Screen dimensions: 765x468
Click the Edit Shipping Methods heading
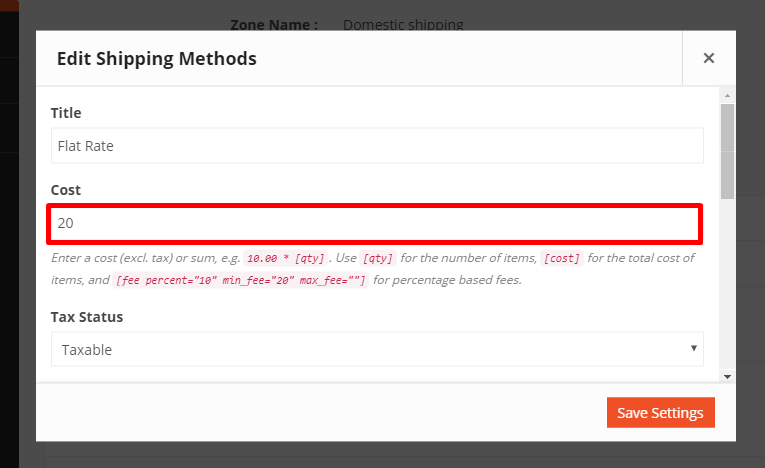157,59
